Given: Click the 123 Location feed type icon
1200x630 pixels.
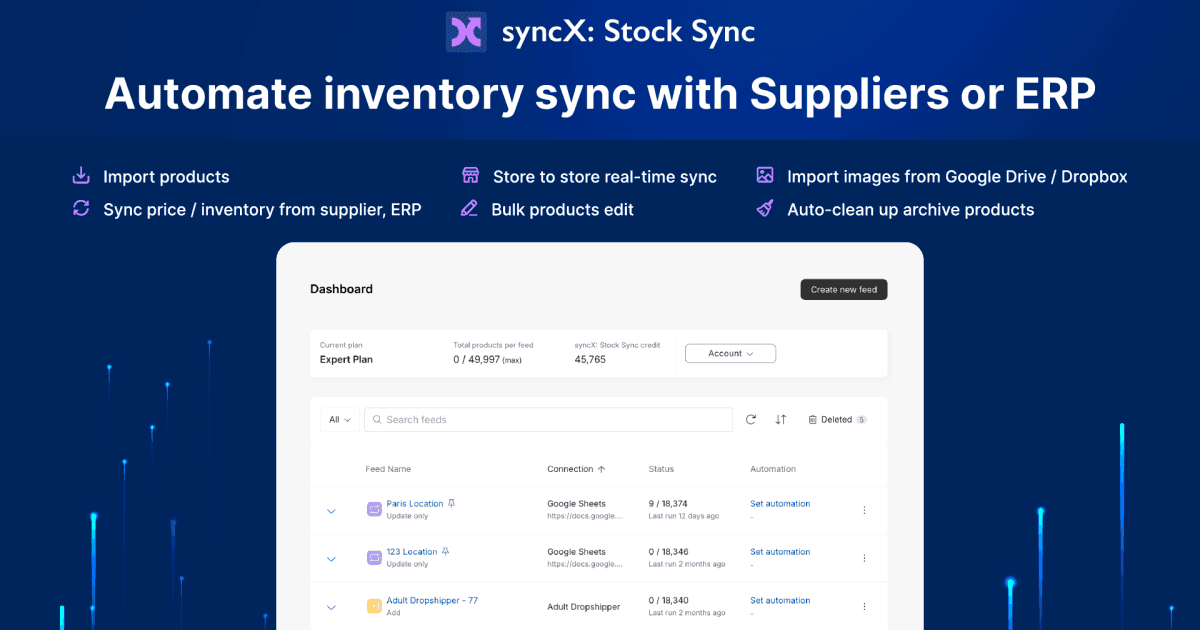Looking at the screenshot, I should point(374,557).
